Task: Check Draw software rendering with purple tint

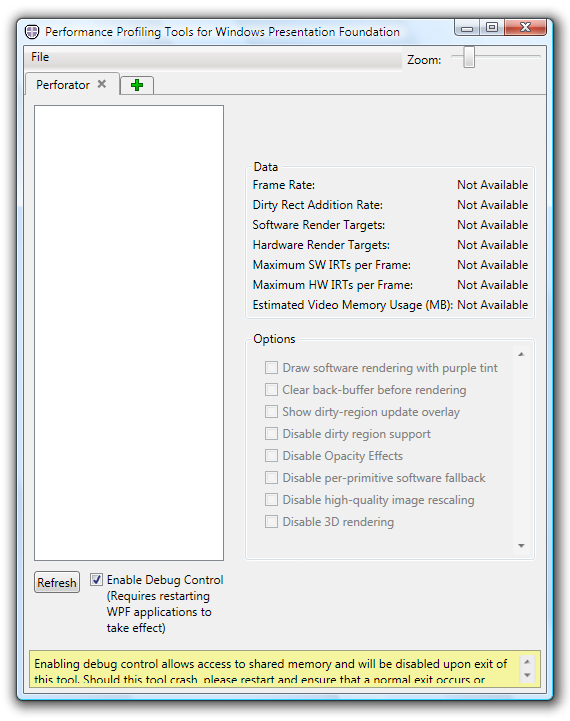Action: point(271,368)
